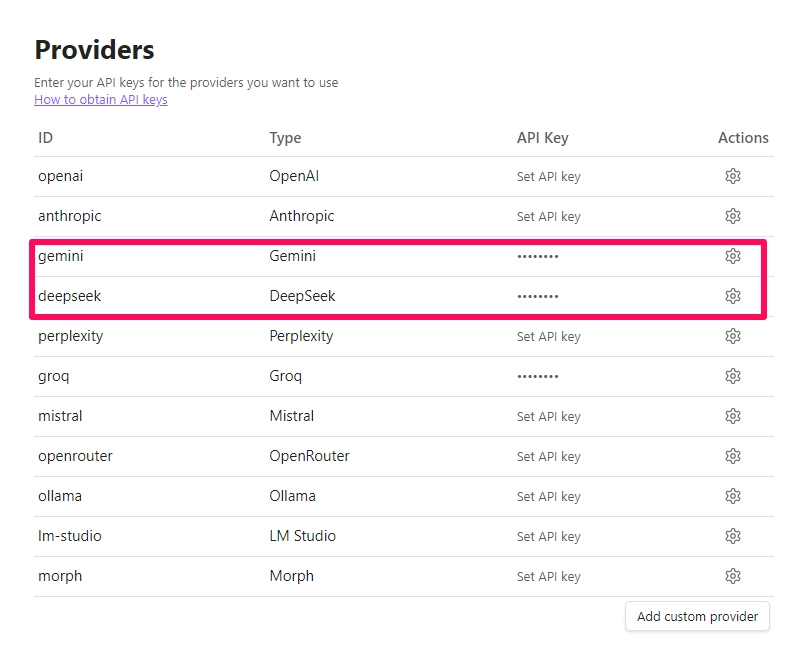Set API key for the lm-studio row

(549, 536)
